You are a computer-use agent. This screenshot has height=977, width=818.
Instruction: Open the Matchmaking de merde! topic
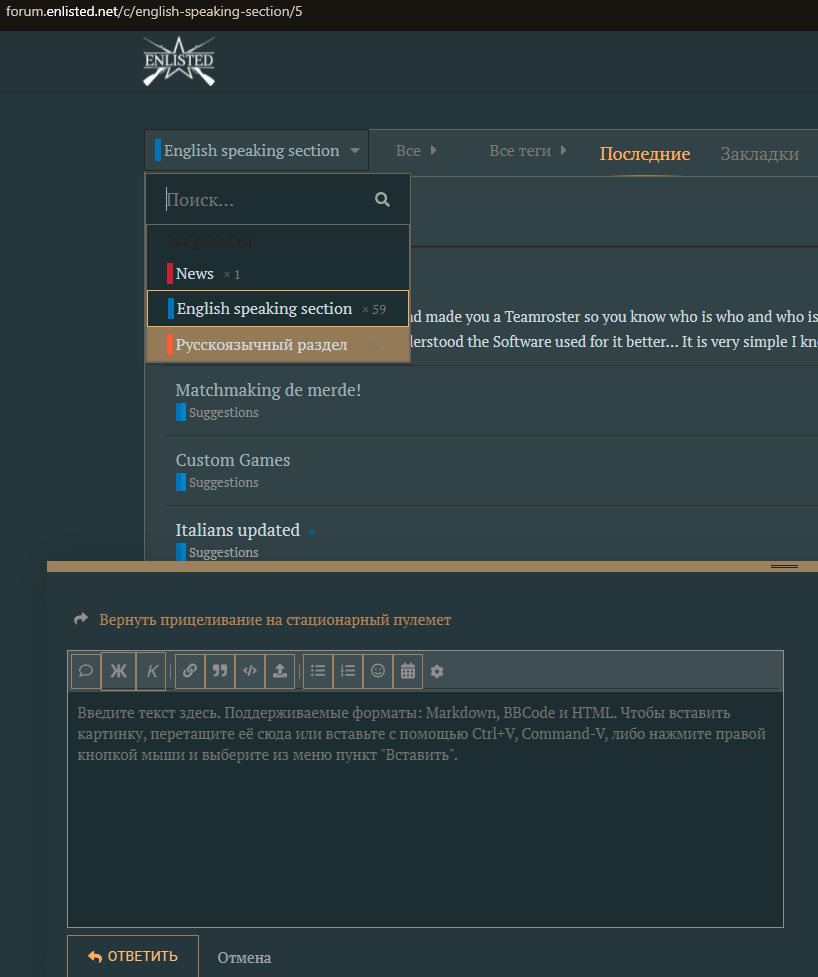point(268,390)
